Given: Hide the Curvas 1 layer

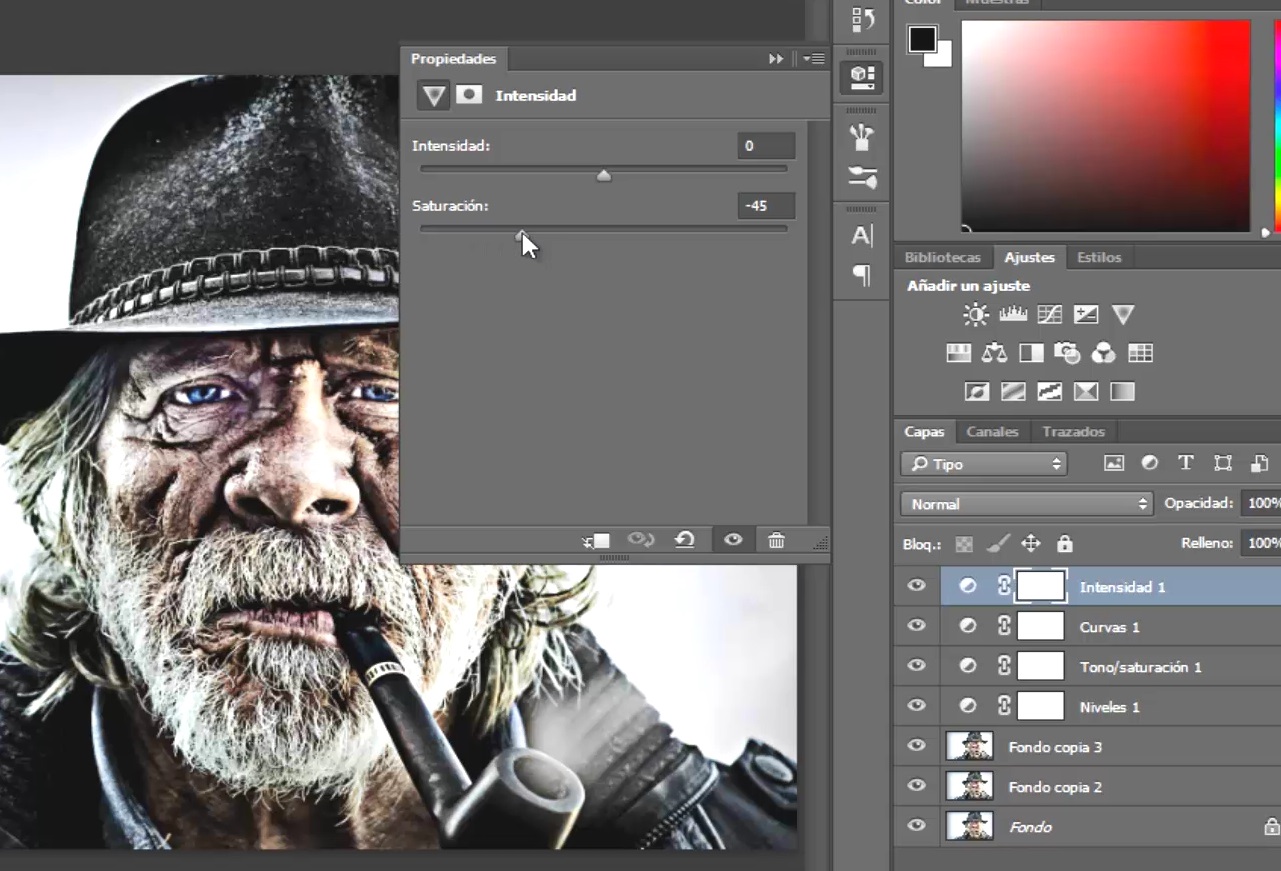Looking at the screenshot, I should point(916,626).
